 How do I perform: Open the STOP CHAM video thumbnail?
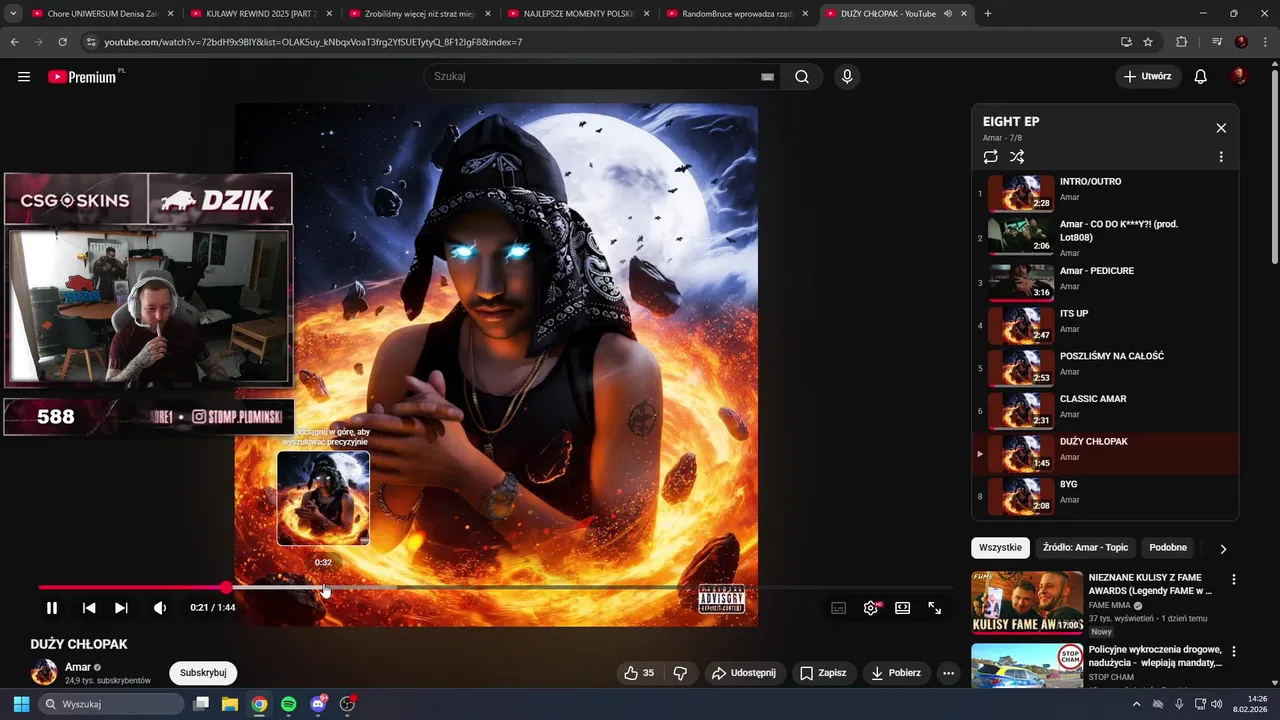(x=1027, y=665)
